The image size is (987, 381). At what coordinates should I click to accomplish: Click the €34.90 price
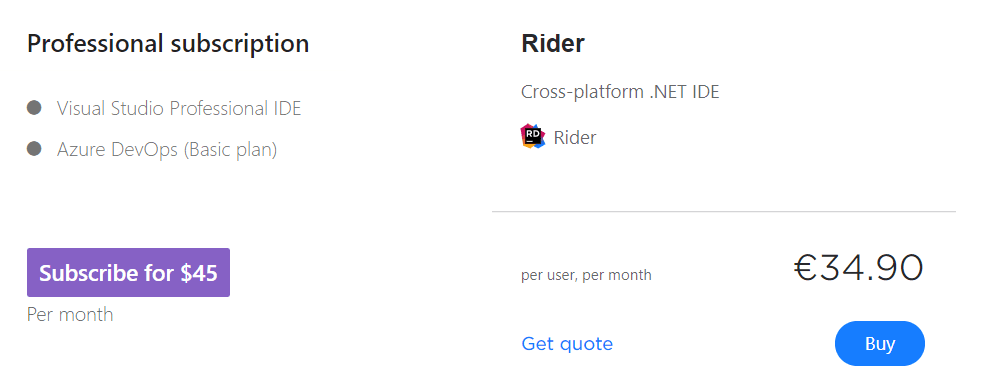(x=858, y=268)
